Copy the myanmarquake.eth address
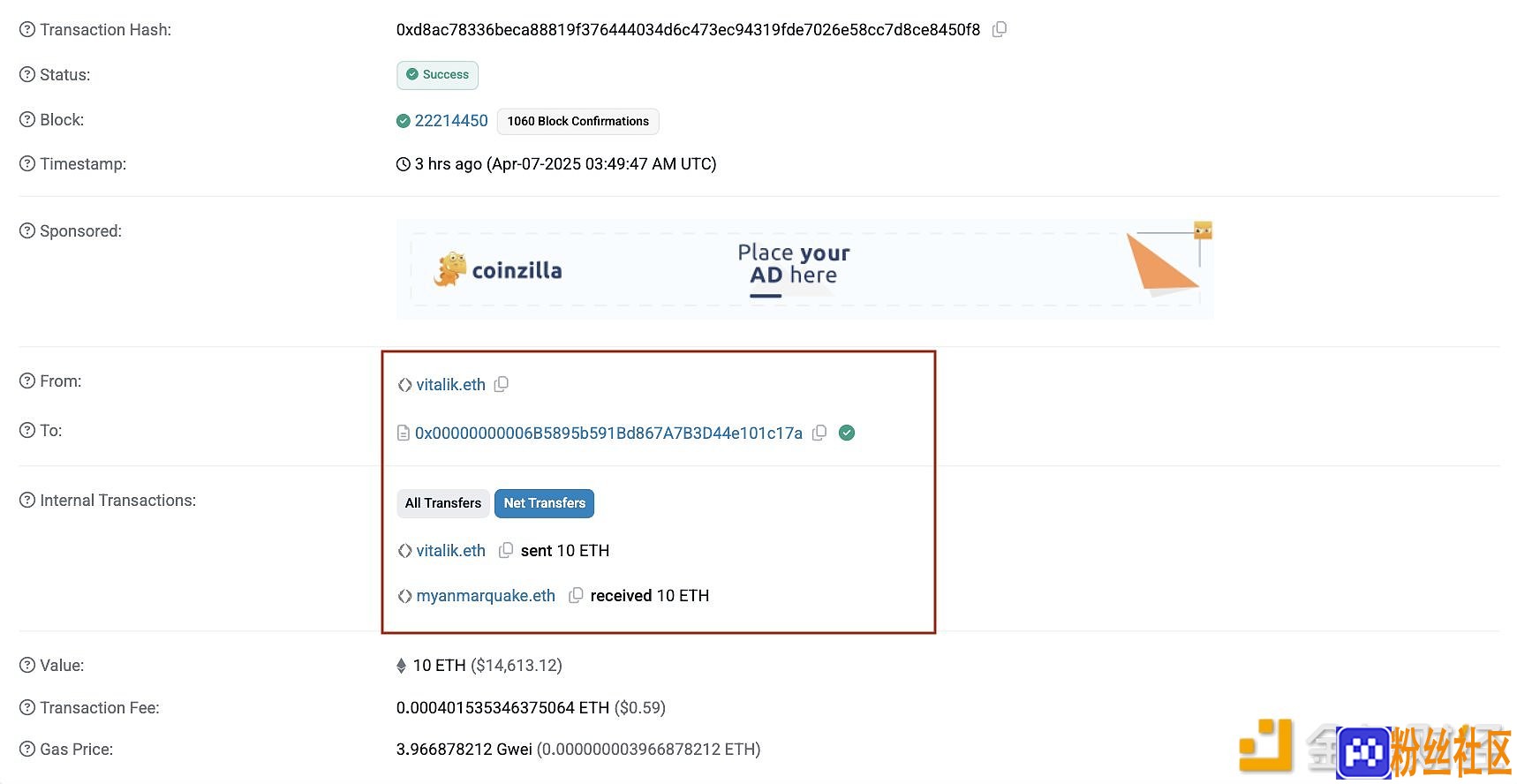The height and width of the screenshot is (784, 1517). click(576, 595)
